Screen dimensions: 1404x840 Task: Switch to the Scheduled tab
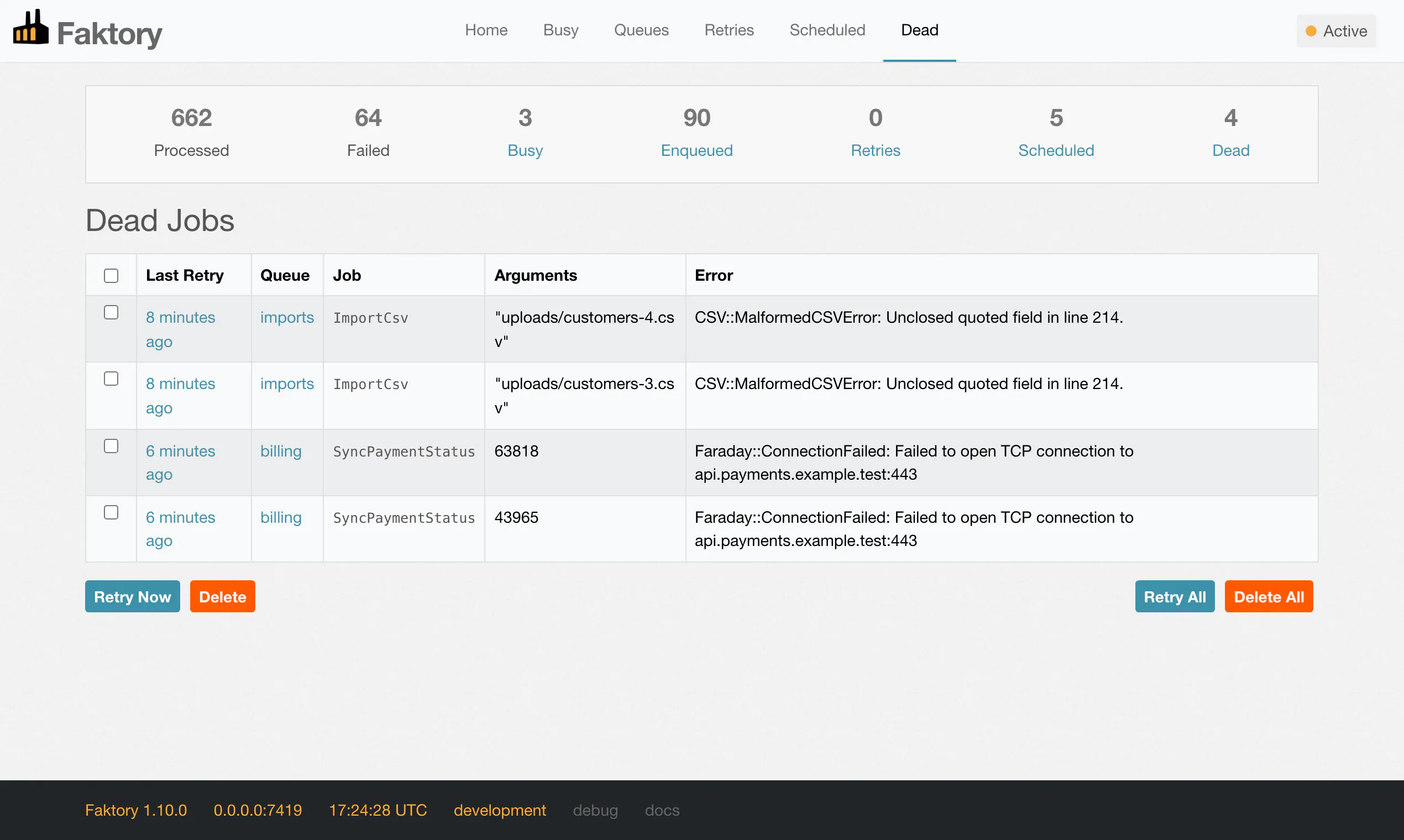point(827,30)
